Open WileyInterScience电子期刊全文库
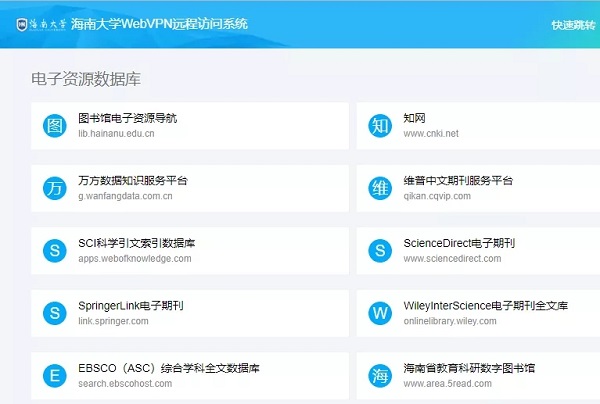The width and height of the screenshot is (600, 404). (x=486, y=305)
